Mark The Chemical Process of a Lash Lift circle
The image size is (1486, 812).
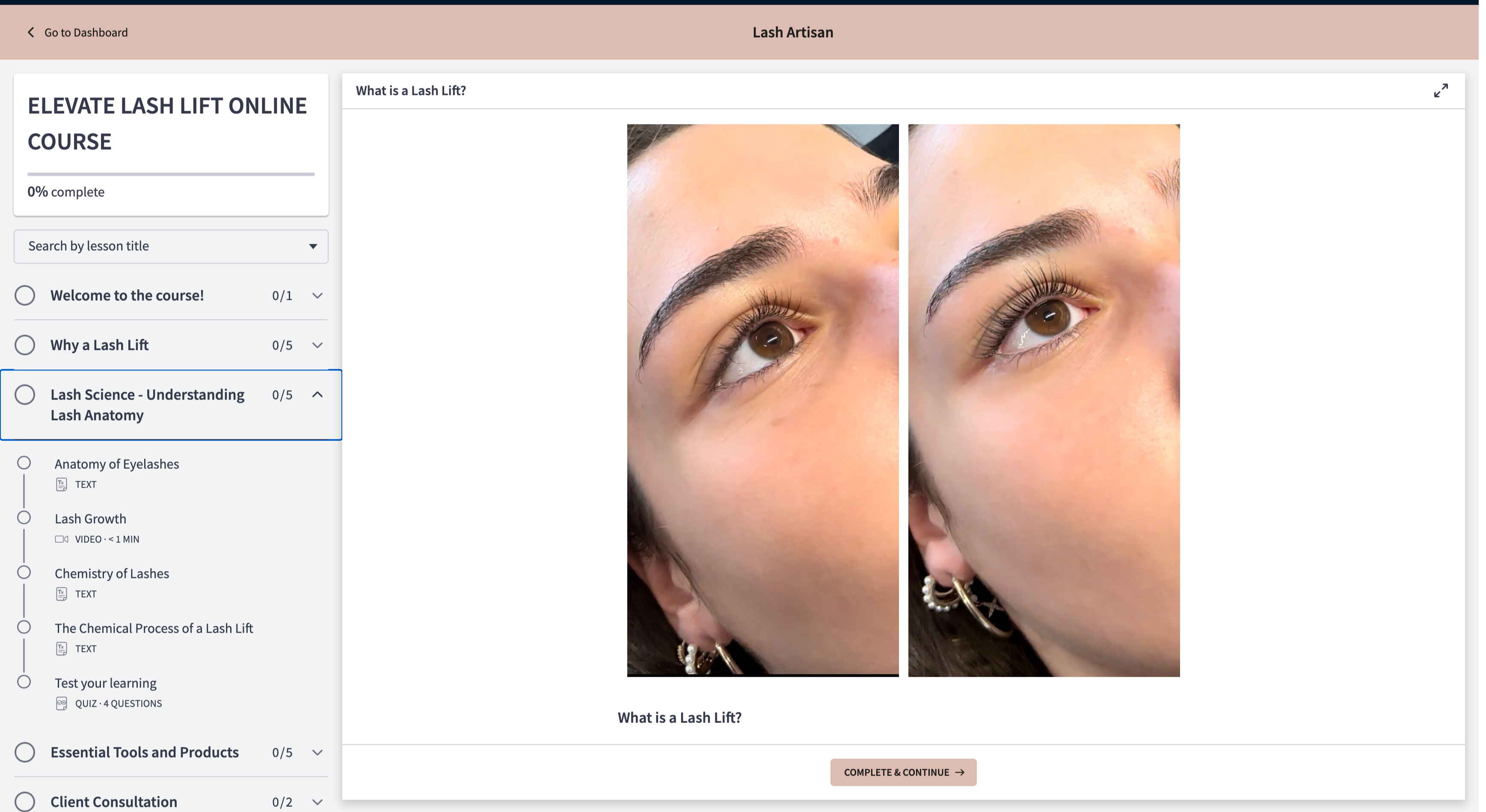coord(24,628)
